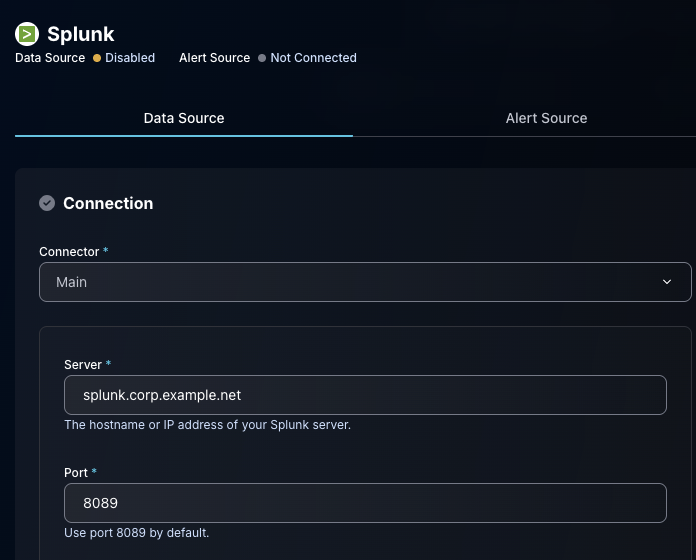Open the Connector dropdown showing Main

(365, 282)
